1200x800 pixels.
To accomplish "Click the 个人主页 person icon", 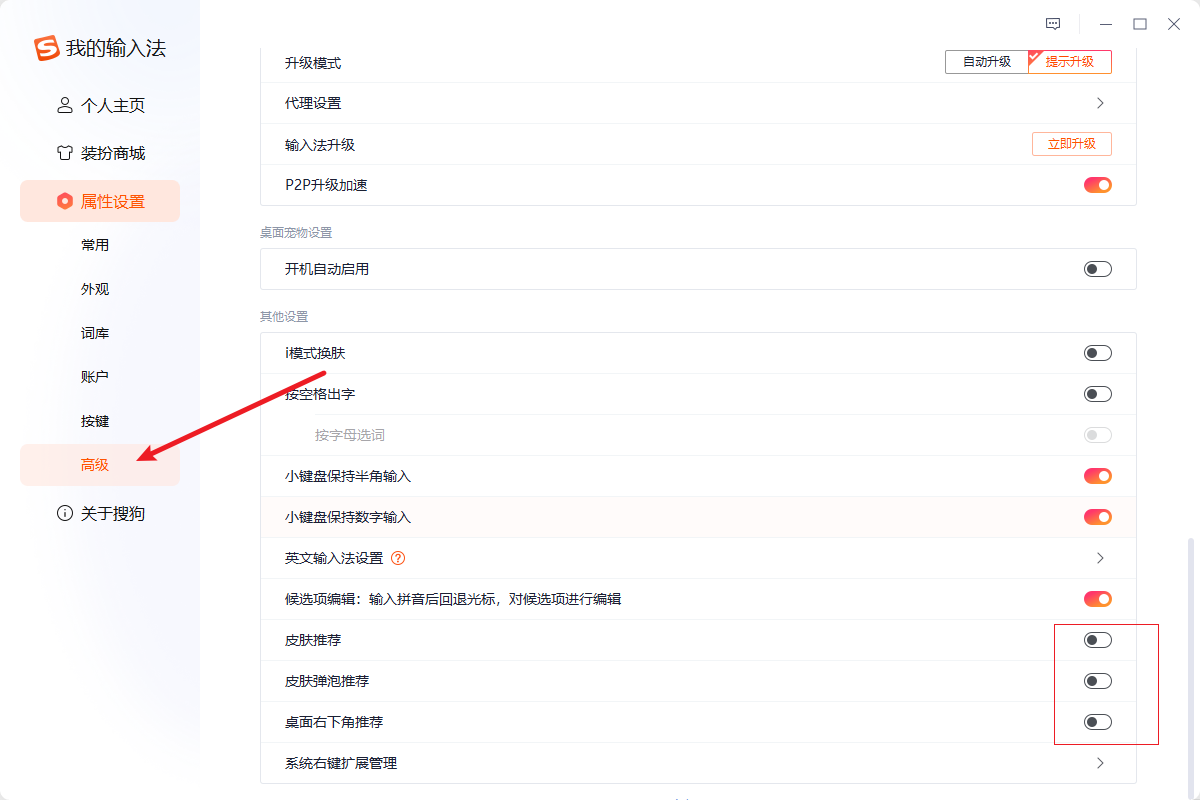I will click(65, 105).
